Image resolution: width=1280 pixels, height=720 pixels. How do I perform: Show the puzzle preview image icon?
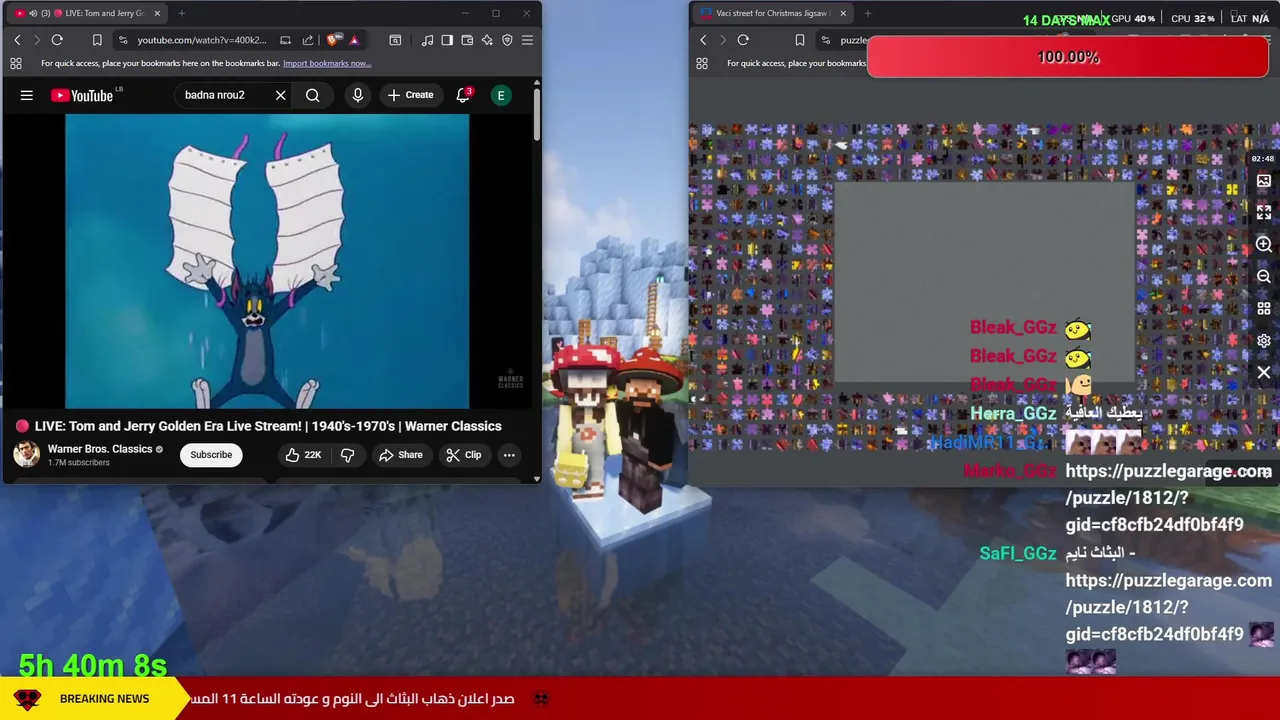pyautogui.click(x=1264, y=181)
